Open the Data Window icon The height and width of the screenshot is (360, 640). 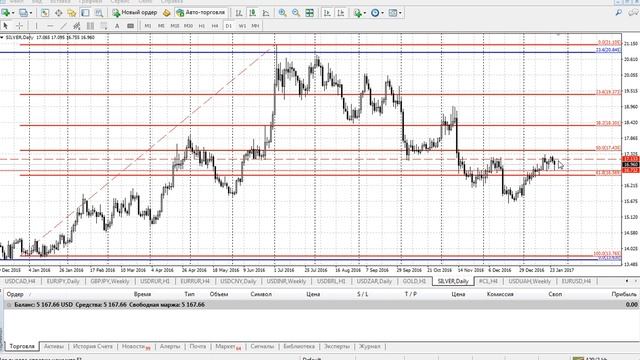[58, 13]
